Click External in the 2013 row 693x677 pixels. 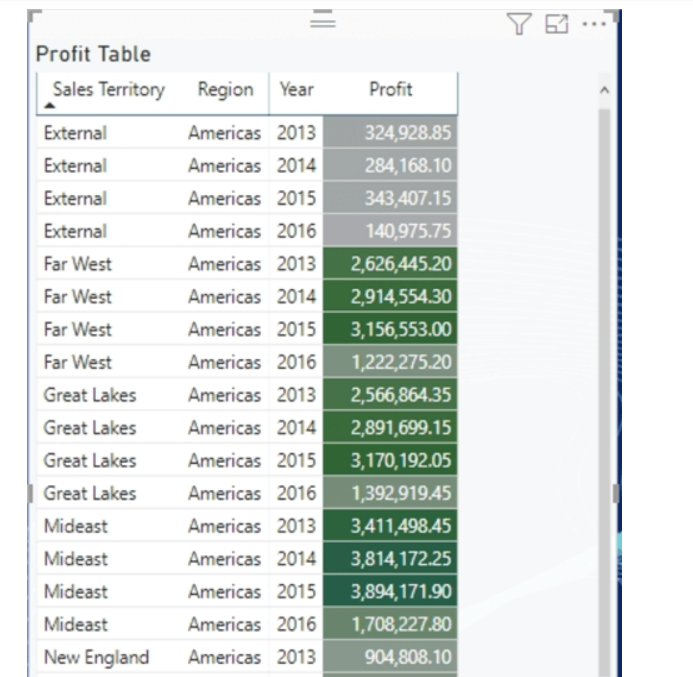75,133
